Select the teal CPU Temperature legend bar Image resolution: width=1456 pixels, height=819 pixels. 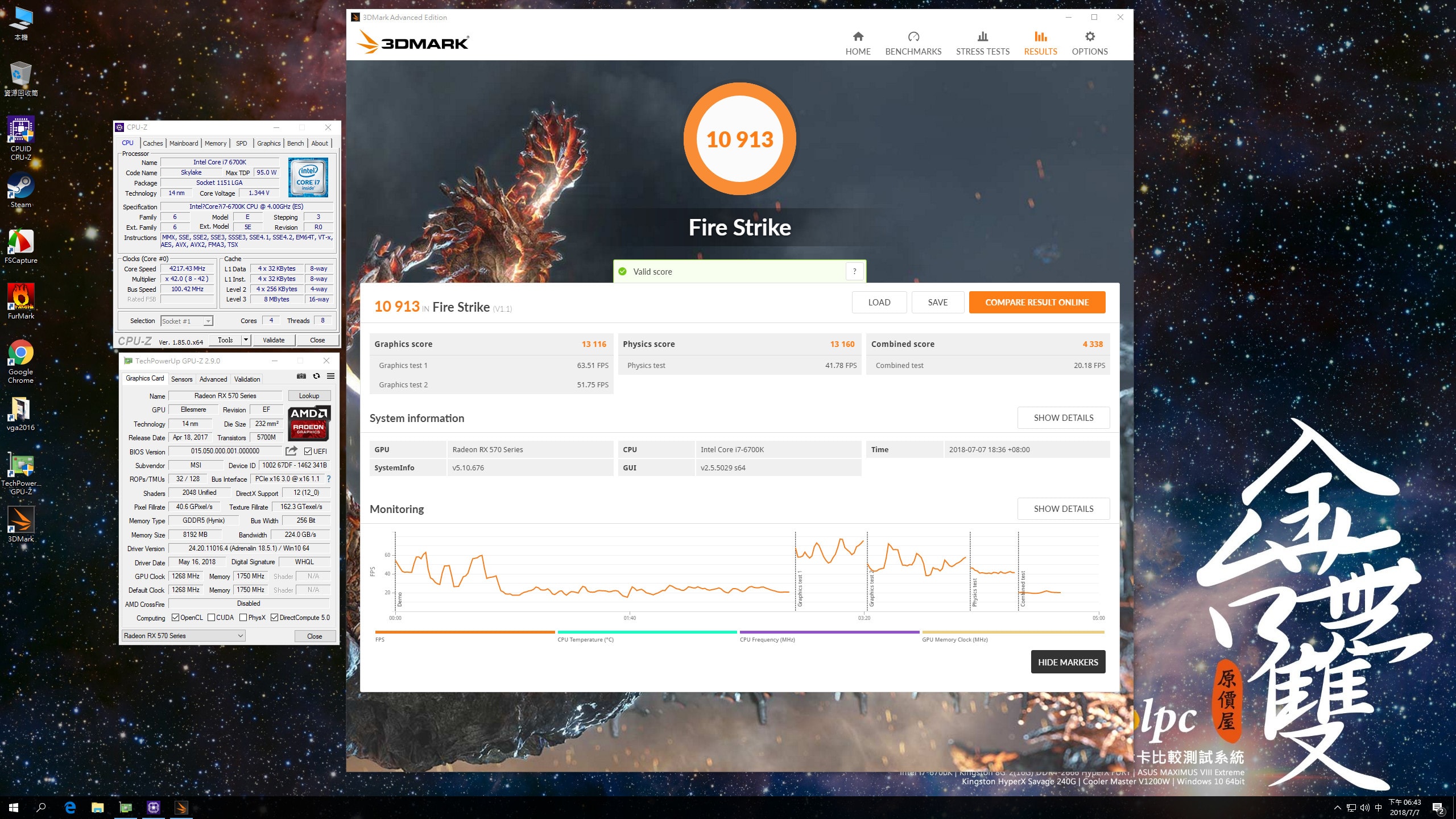point(647,632)
